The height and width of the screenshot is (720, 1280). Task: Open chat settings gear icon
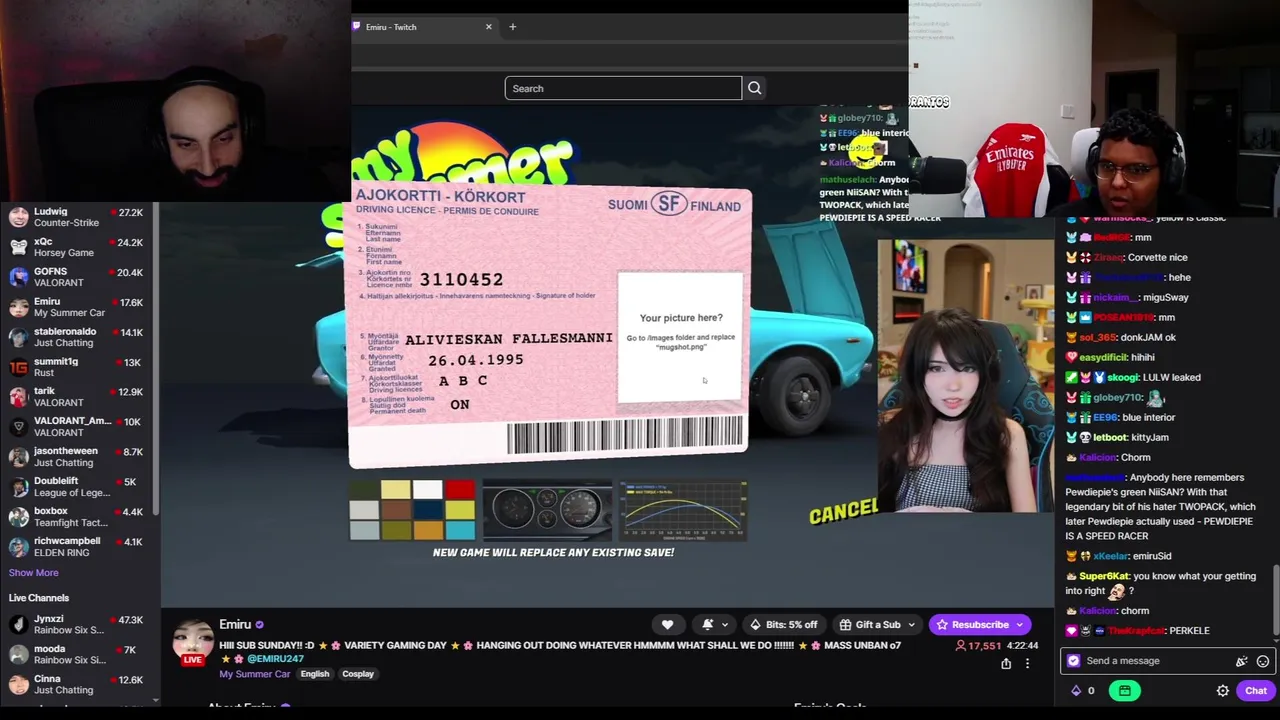pos(1222,690)
